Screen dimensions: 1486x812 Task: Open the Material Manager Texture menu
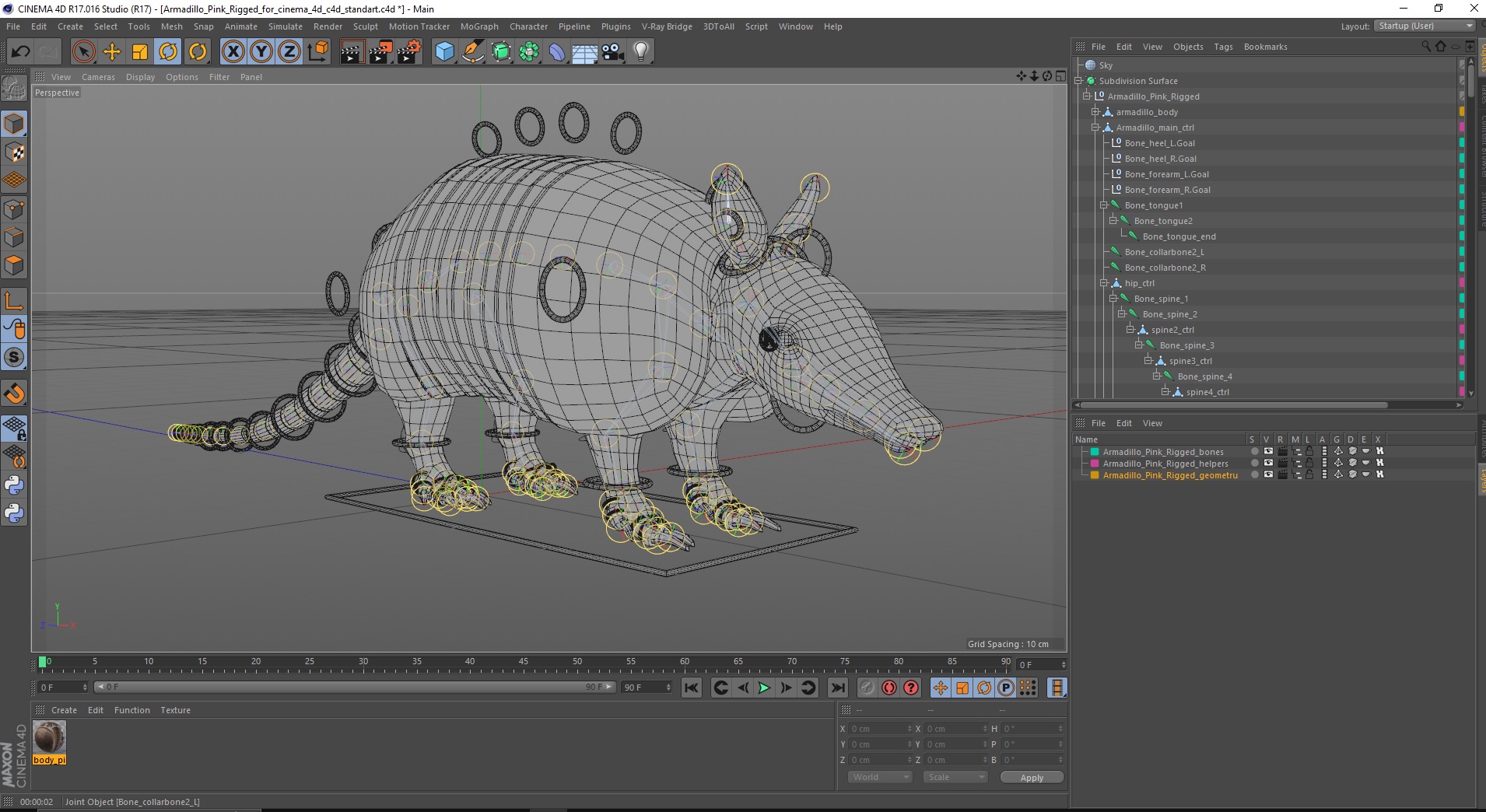pos(175,710)
